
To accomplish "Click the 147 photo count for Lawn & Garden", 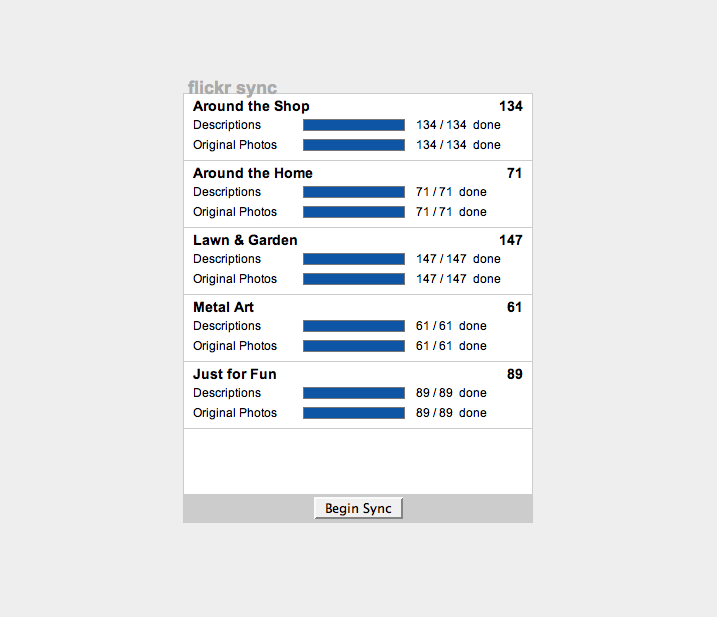I will point(511,240).
